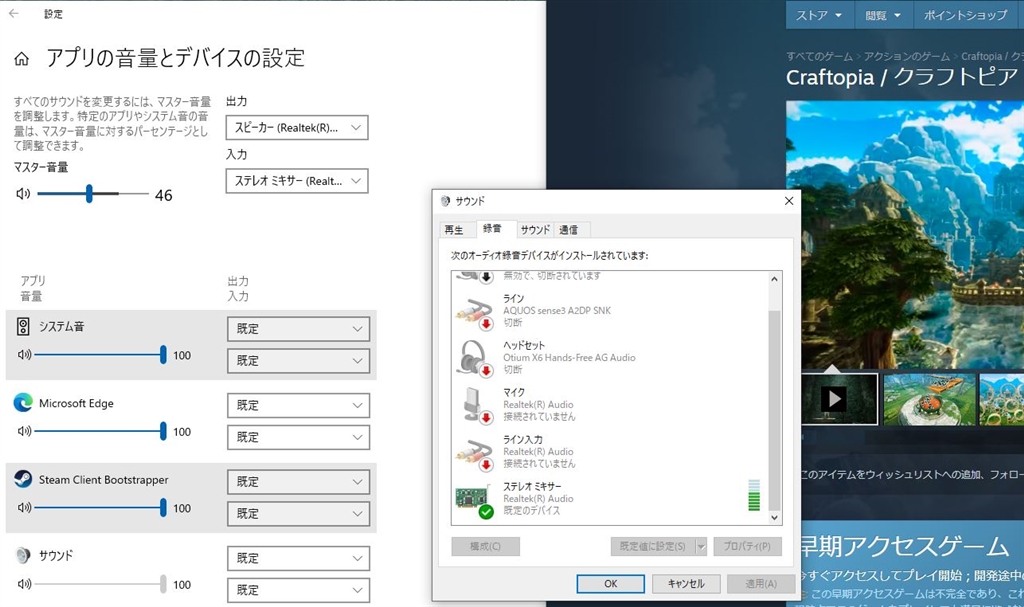Open システム音 output 既定 dropdown
Screen dimensions: 1024x607
point(298,329)
